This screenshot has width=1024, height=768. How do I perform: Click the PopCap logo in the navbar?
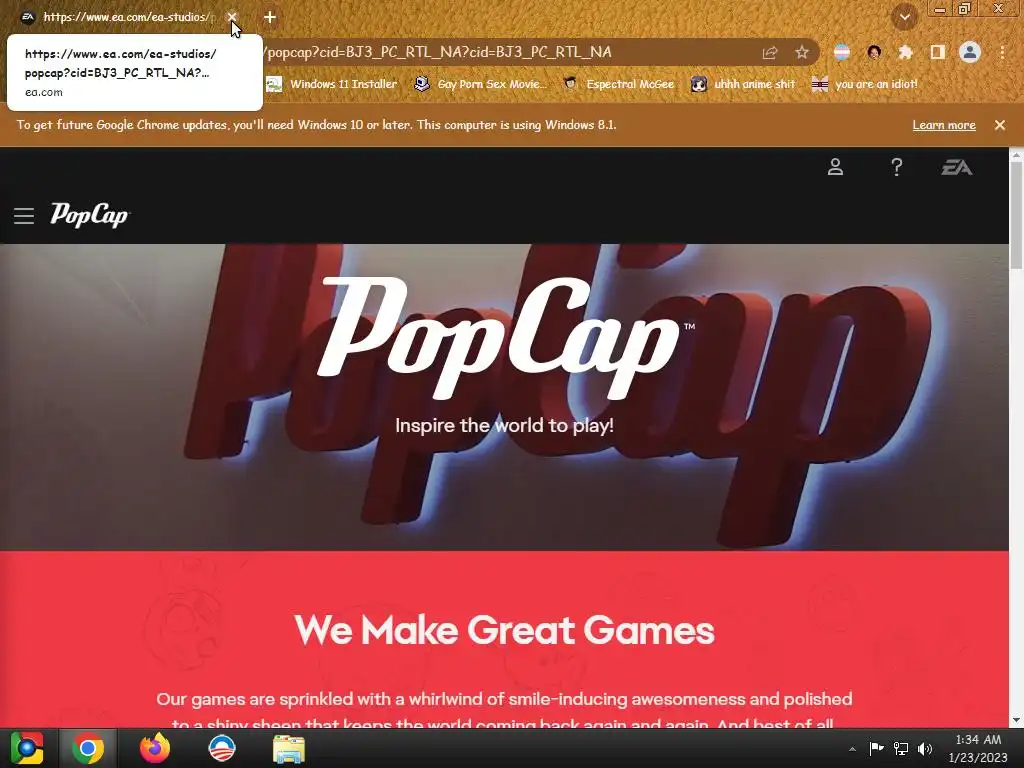click(x=90, y=215)
